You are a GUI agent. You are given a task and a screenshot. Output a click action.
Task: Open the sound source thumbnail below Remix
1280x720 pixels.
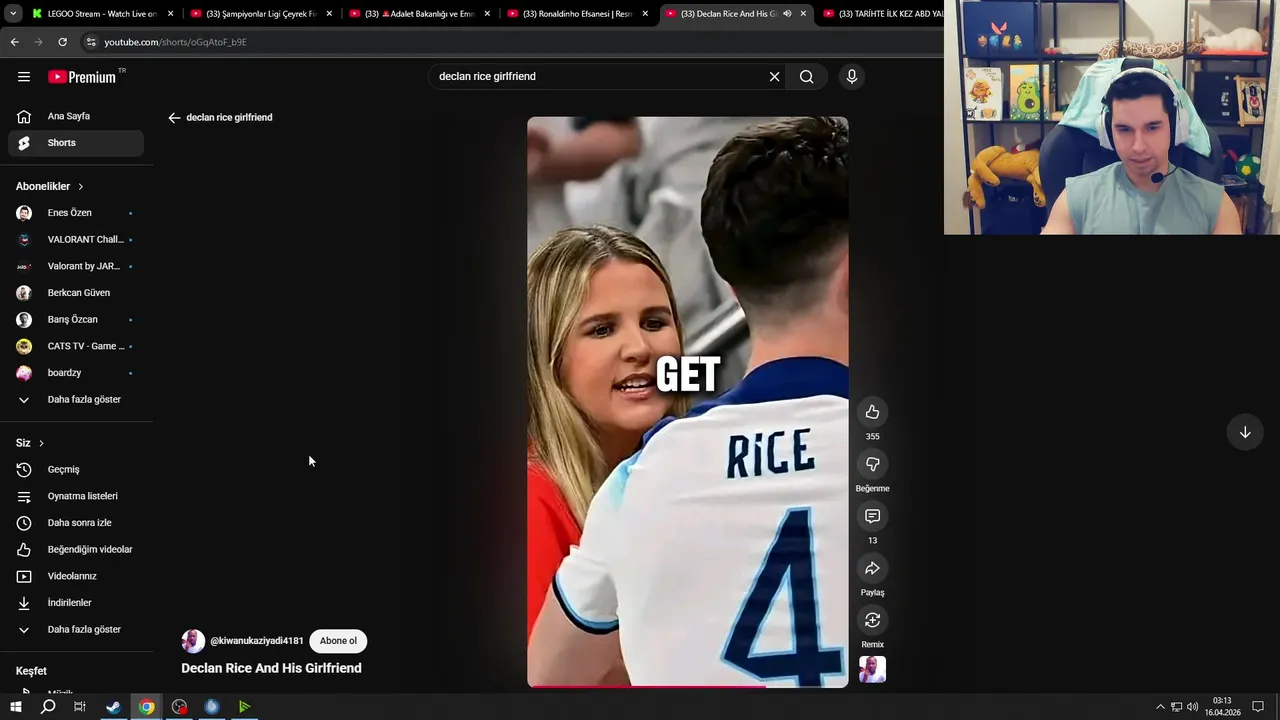[872, 669]
